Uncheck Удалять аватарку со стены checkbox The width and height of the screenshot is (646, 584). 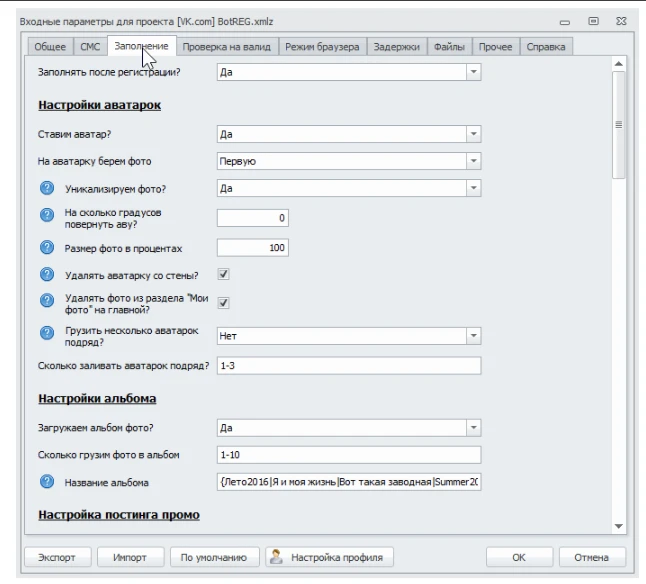click(x=223, y=274)
